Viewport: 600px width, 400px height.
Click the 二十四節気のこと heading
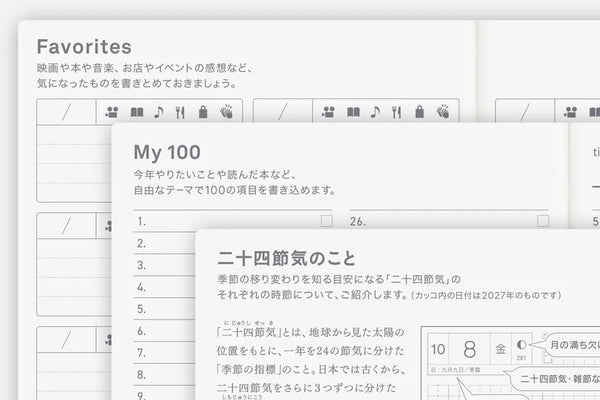(287, 258)
